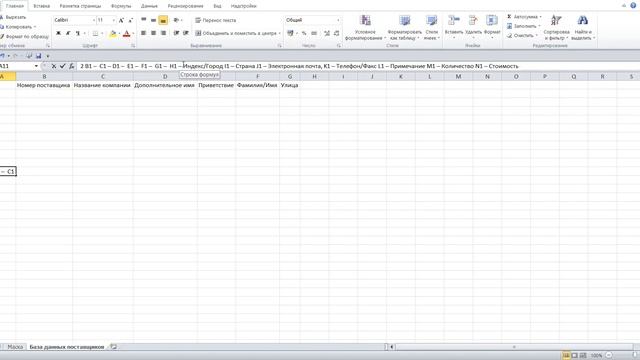This screenshot has height=360, width=640.
Task: Open the Данные ribbon tab
Action: [x=149, y=6]
